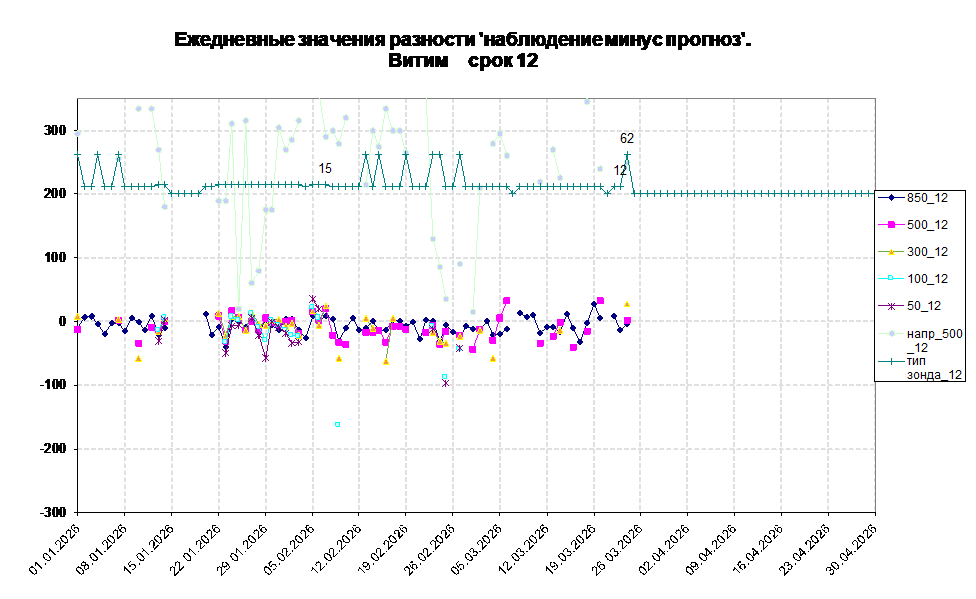Select the -100 y-axis label
The image size is (976, 599).
tap(53, 385)
